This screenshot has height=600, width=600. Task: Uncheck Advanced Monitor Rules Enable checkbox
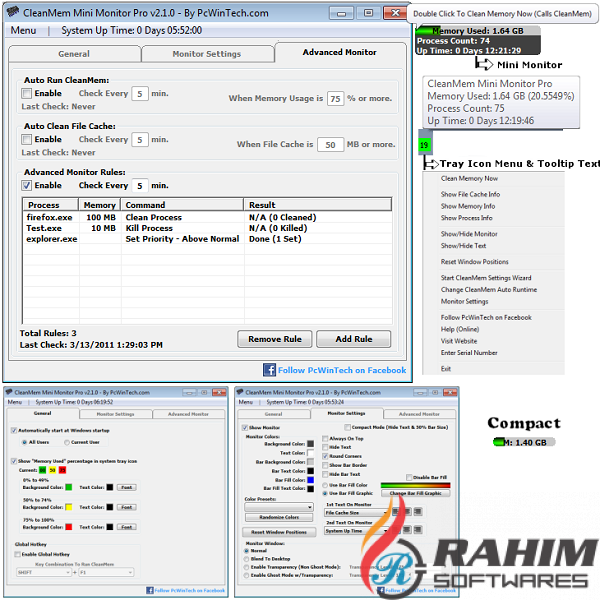tap(26, 186)
